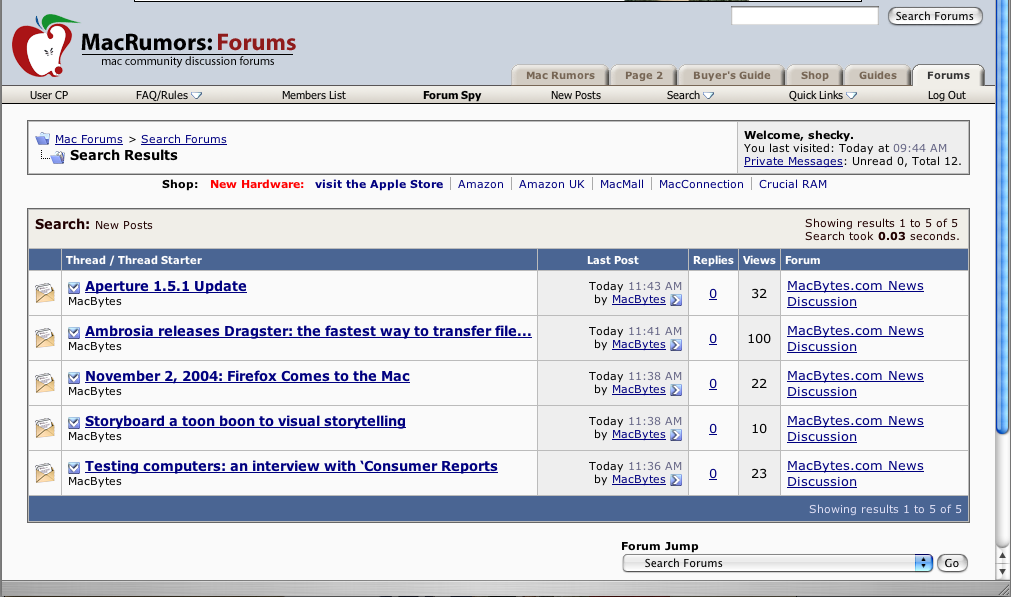The image size is (1011, 597).
Task: Click the checkmark icon before Storyboard a toon boon
Action: 74,423
